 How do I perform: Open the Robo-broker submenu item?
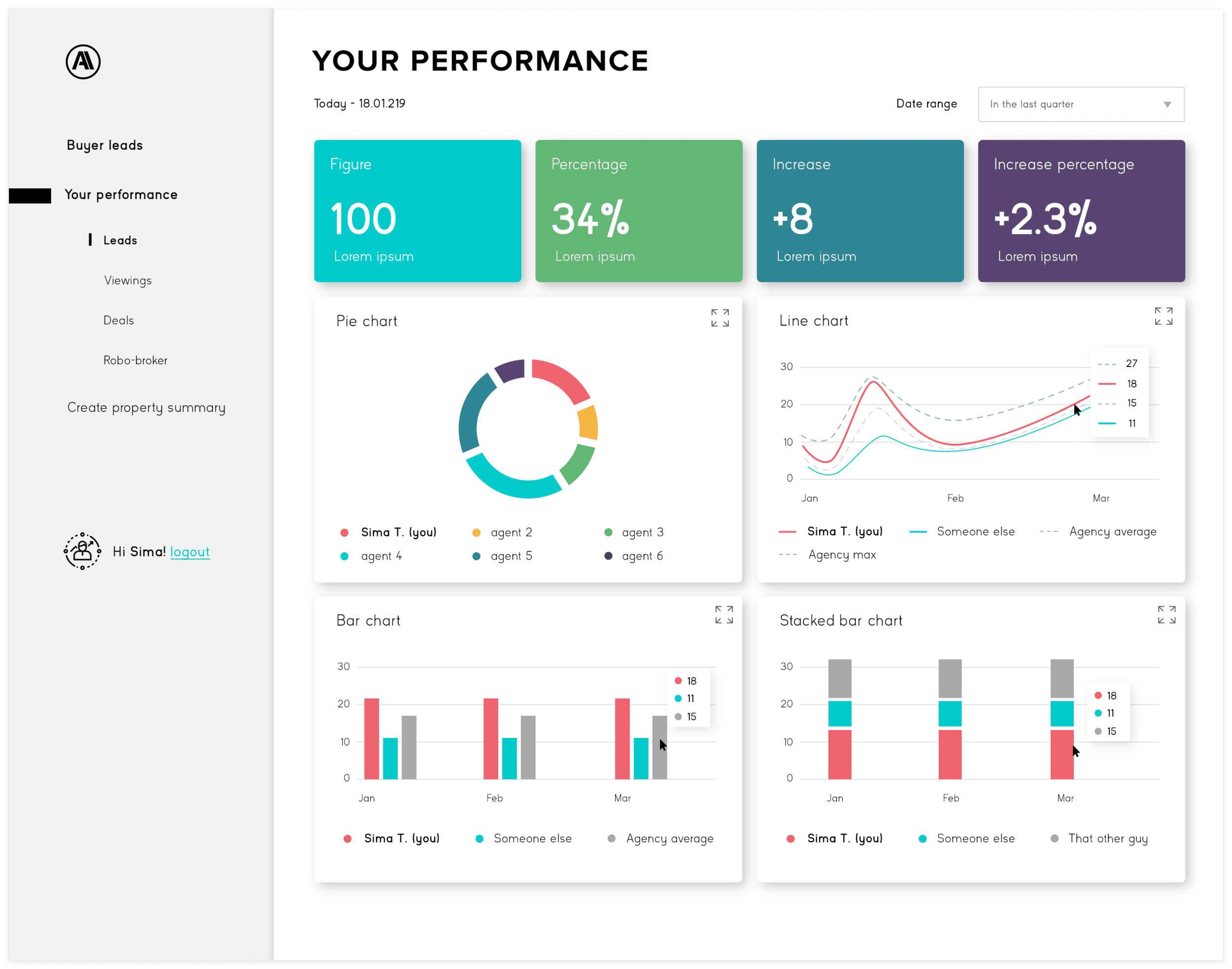coord(135,360)
